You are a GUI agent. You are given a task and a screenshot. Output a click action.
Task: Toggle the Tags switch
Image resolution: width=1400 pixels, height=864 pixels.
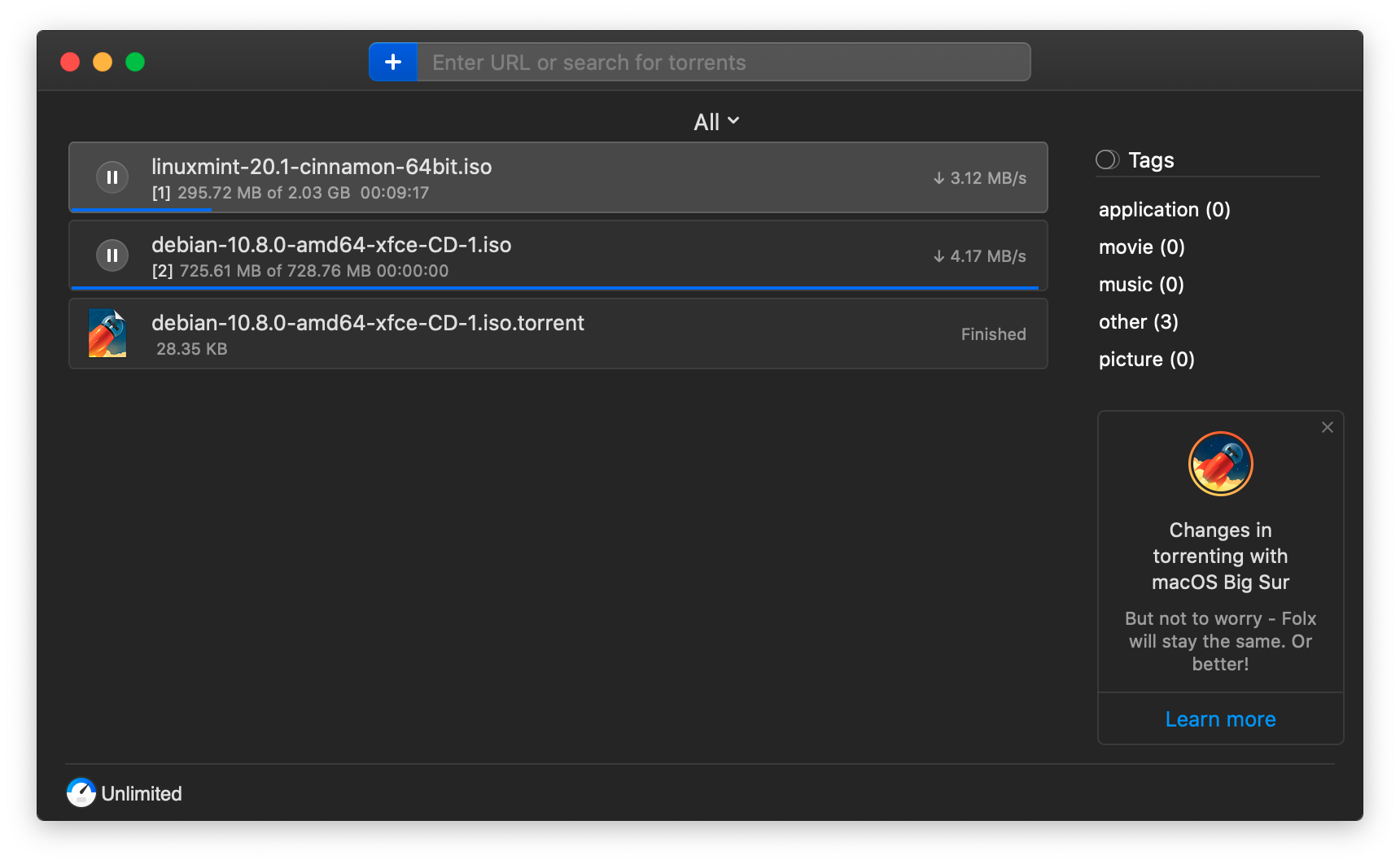1108,159
